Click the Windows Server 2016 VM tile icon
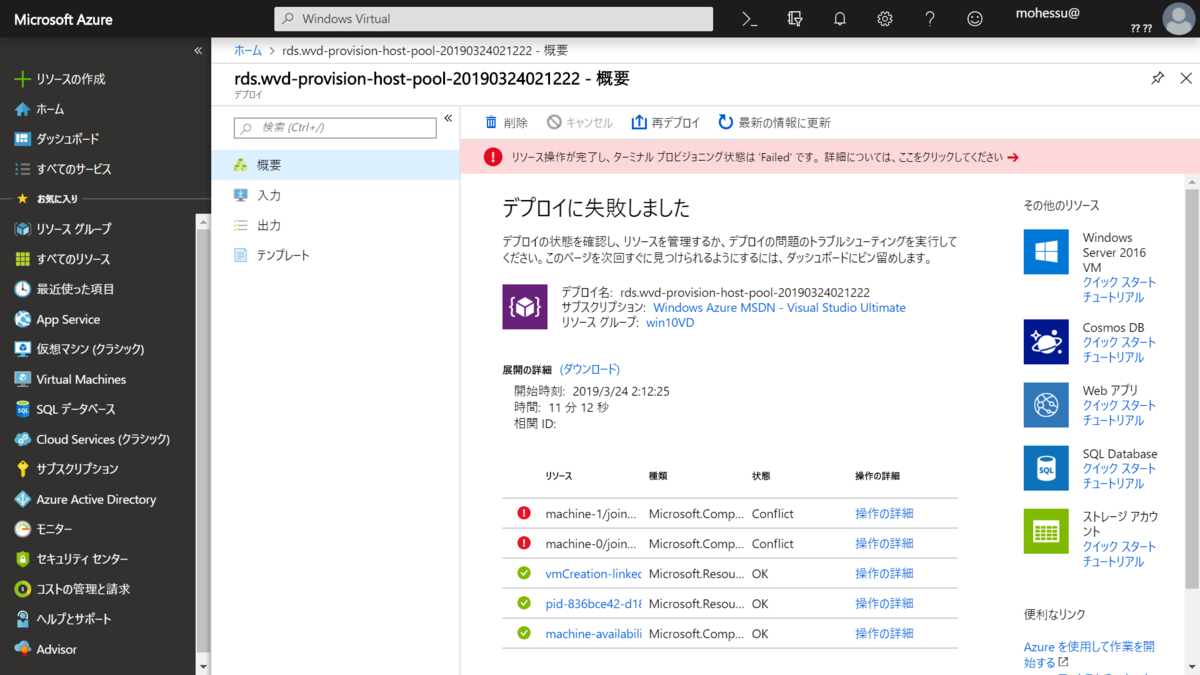The height and width of the screenshot is (675, 1200). (x=1046, y=252)
